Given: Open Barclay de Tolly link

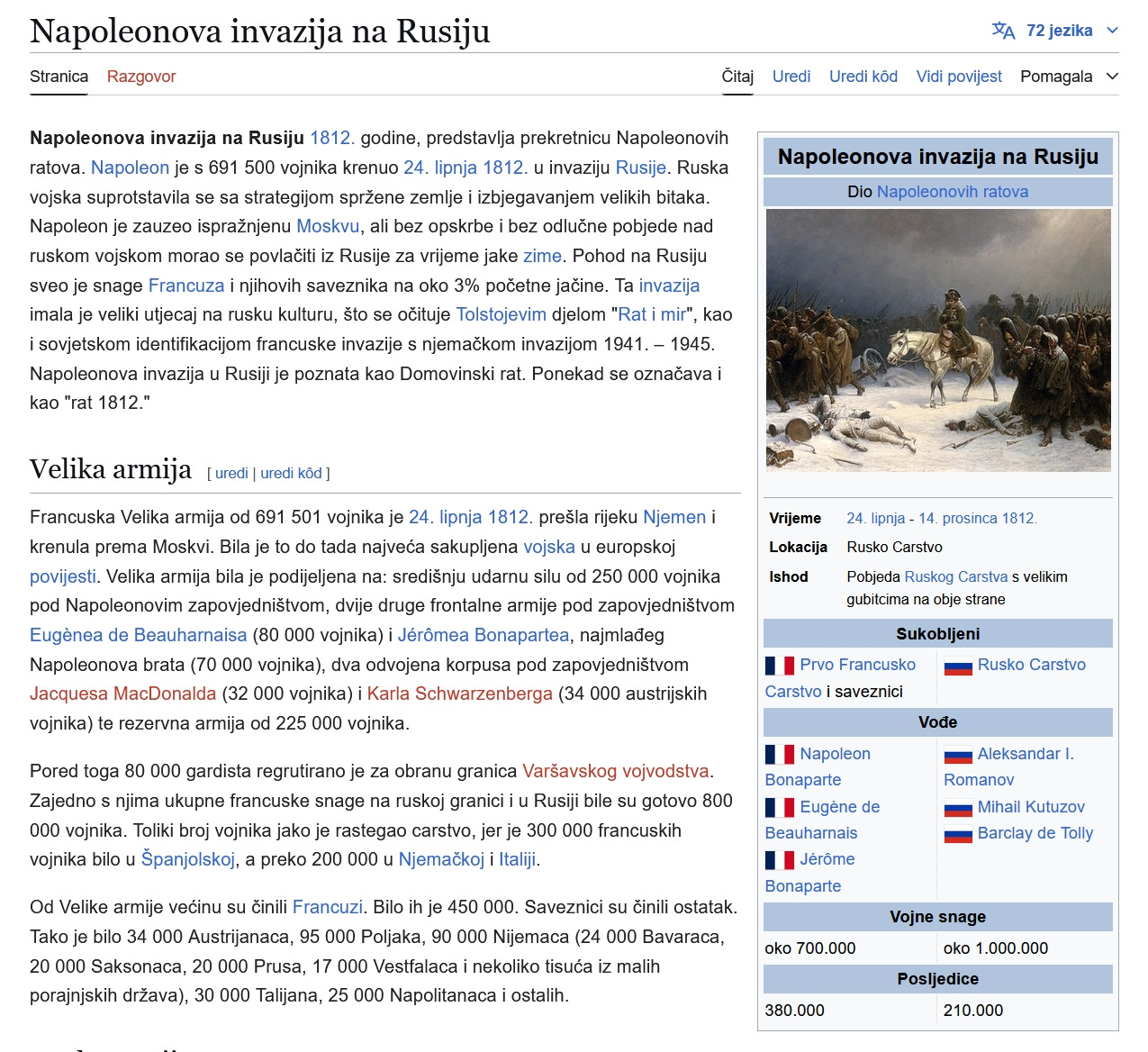Looking at the screenshot, I should tap(1035, 833).
